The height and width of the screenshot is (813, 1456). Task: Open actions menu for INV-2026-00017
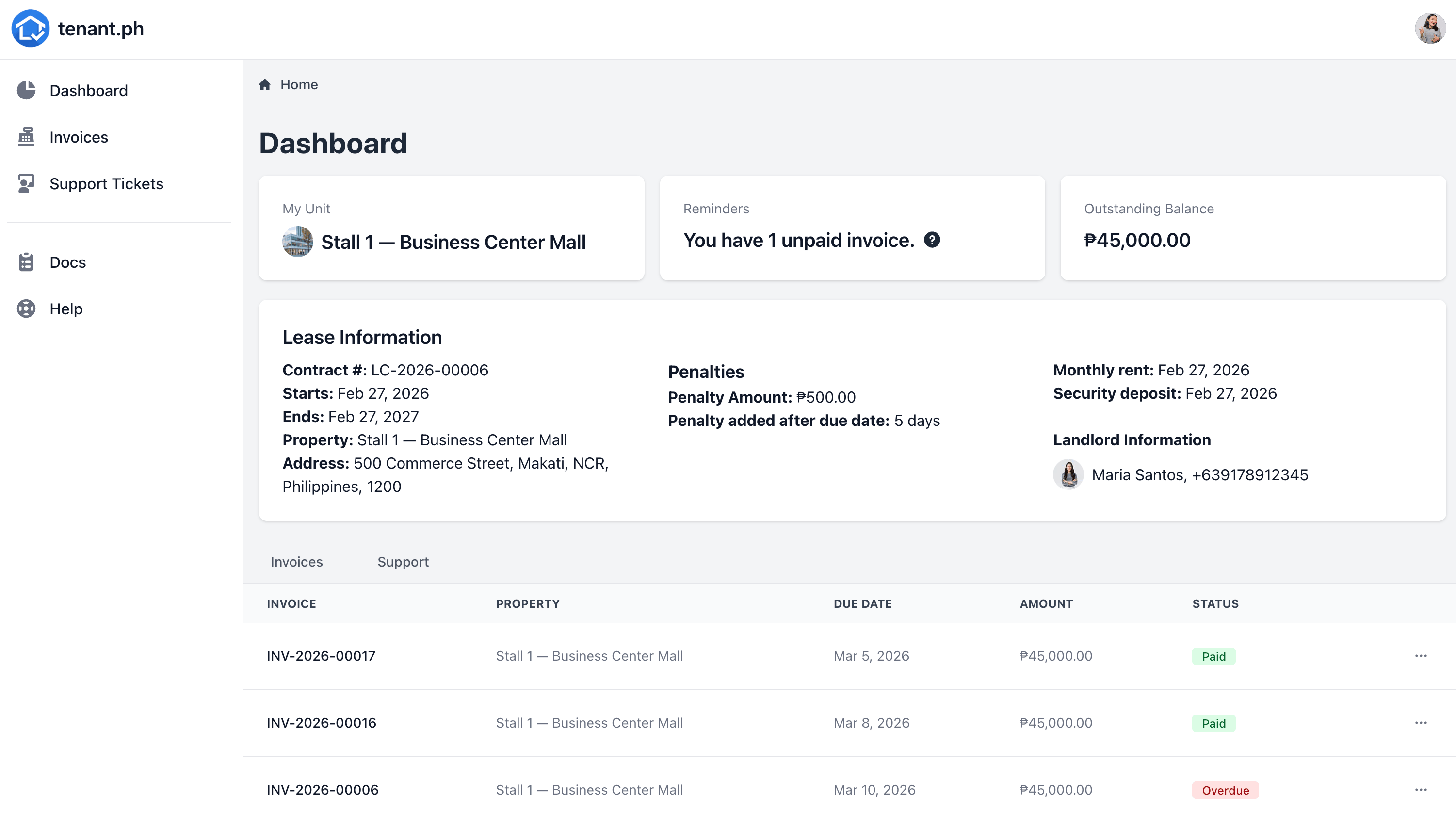[1421, 656]
